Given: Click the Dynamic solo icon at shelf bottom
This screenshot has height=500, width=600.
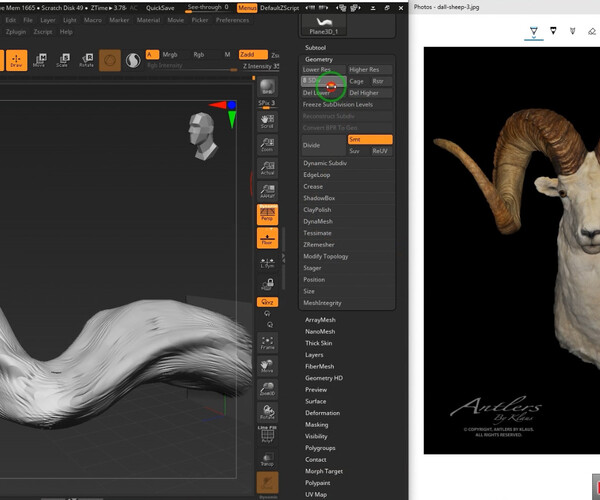Looking at the screenshot, I should pos(267,484).
